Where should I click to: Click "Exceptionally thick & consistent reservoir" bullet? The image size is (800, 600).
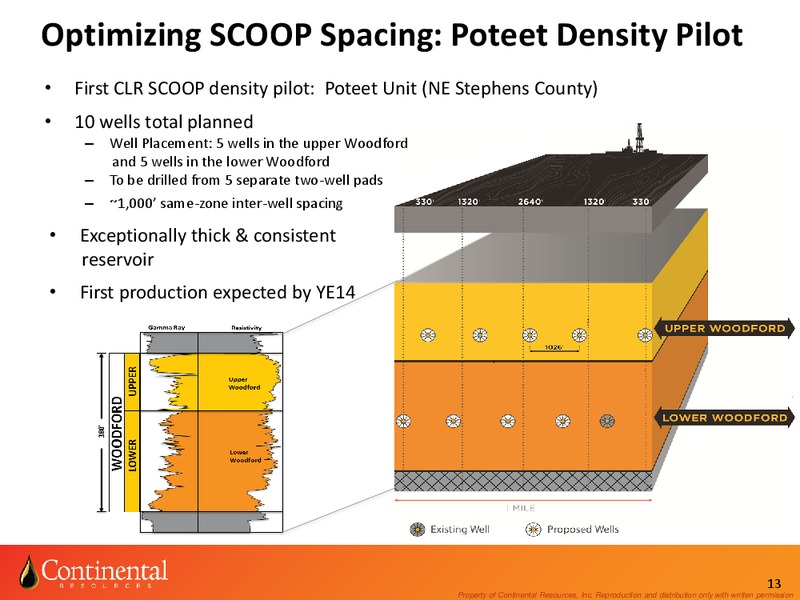point(208,247)
